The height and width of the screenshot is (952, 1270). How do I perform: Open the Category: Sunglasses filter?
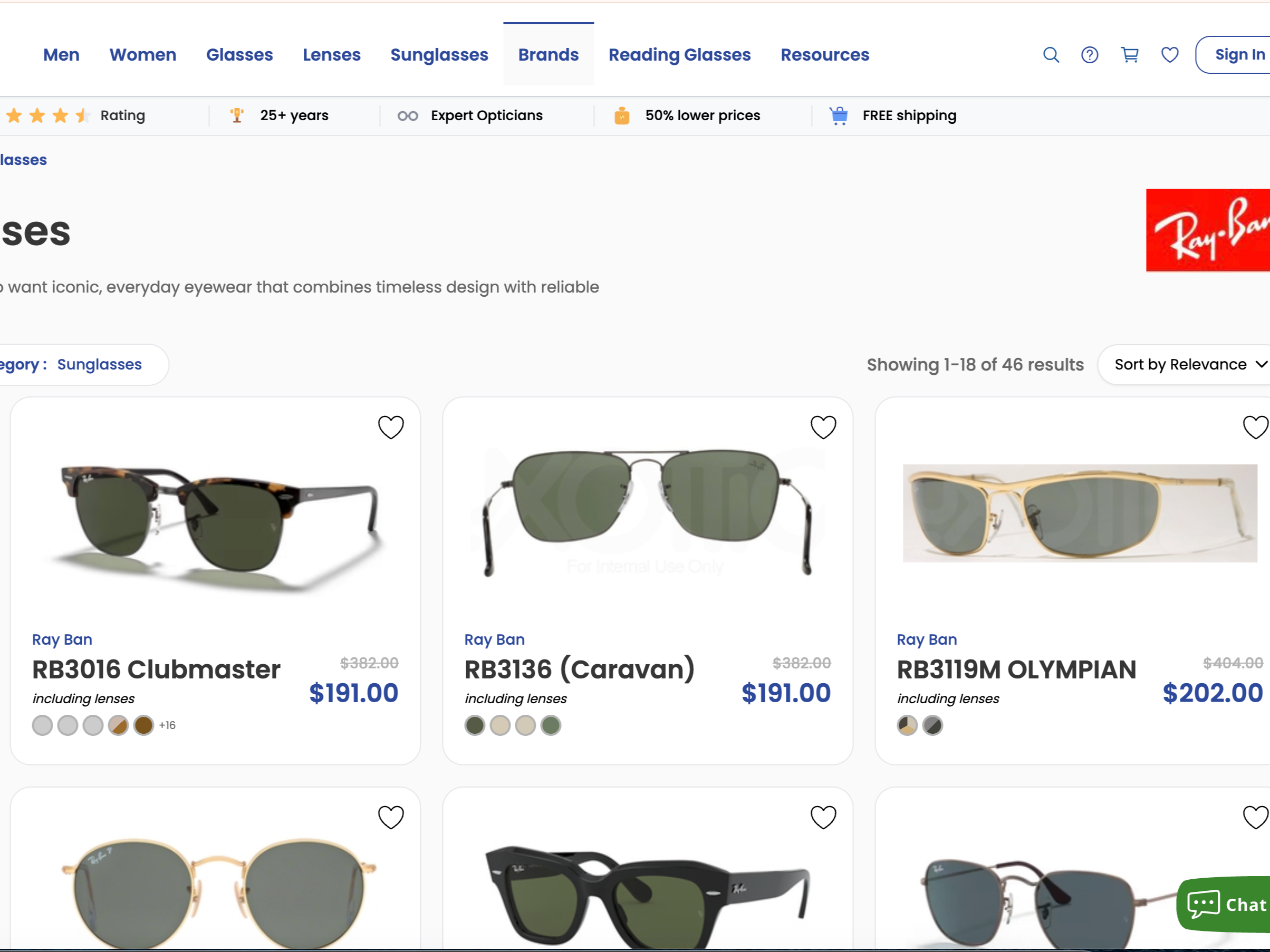[x=84, y=364]
